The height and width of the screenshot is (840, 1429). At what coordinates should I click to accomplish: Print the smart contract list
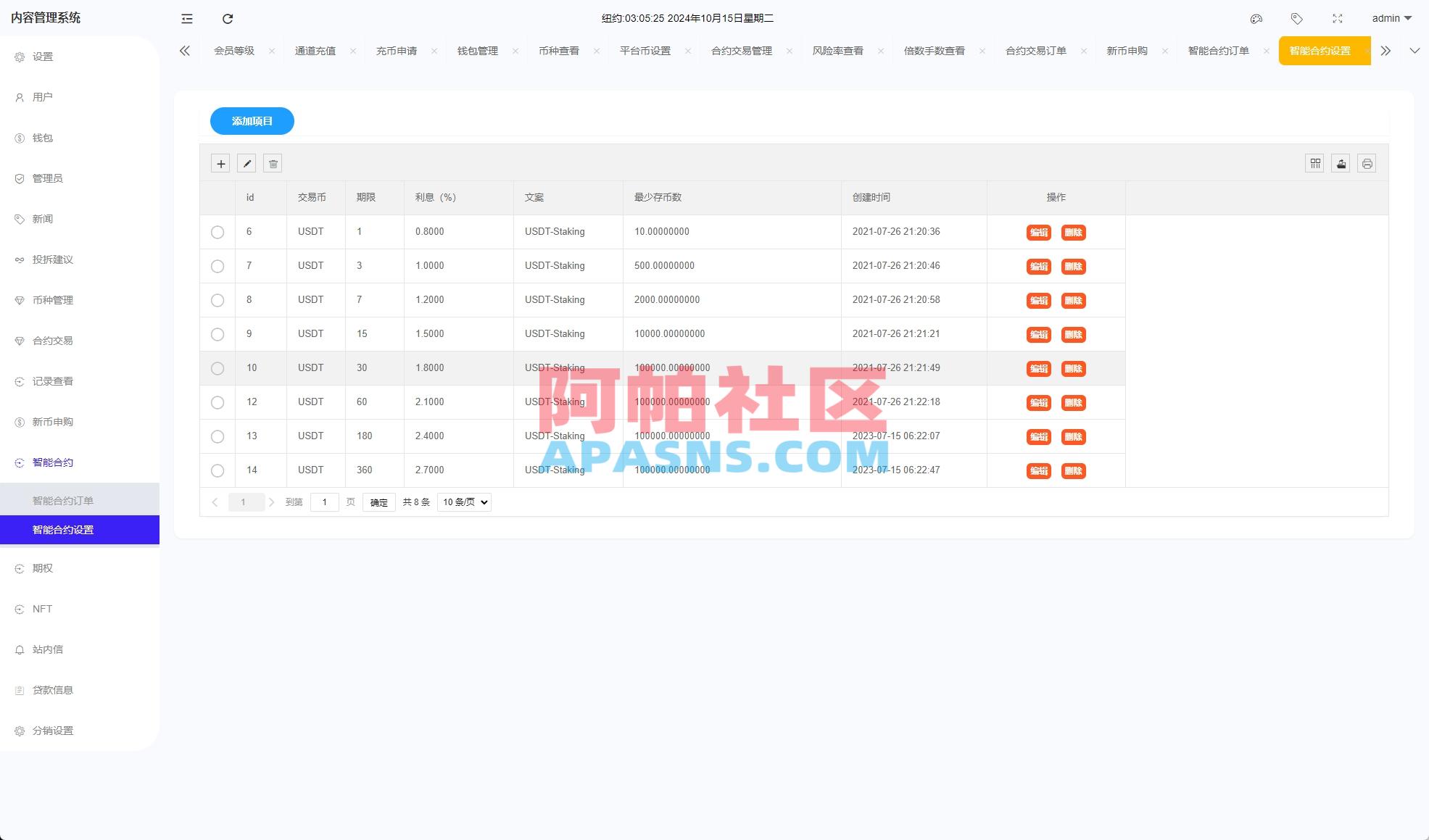pyautogui.click(x=1367, y=163)
